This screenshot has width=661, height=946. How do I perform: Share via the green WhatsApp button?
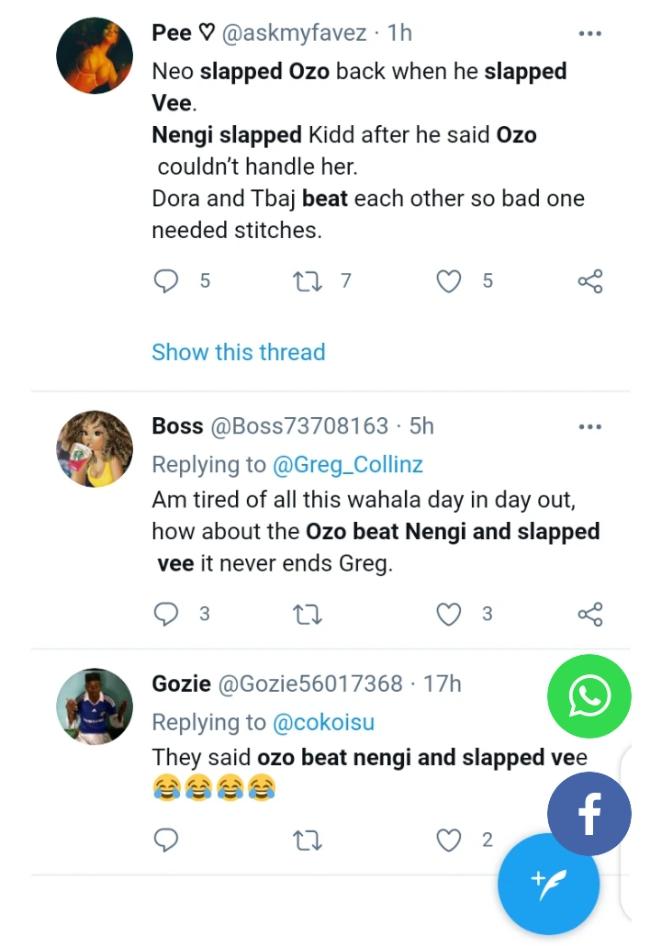click(x=589, y=696)
